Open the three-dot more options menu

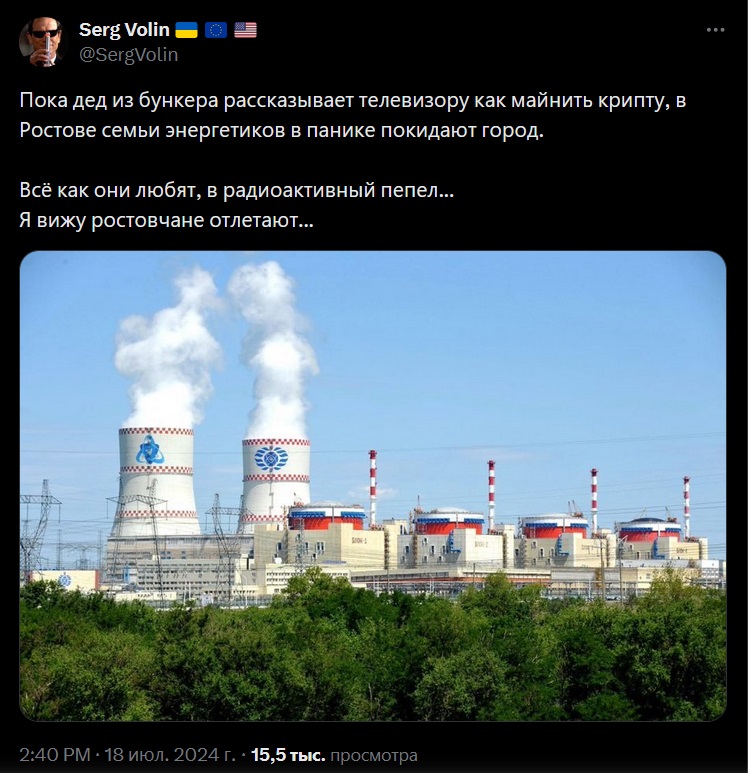(715, 30)
